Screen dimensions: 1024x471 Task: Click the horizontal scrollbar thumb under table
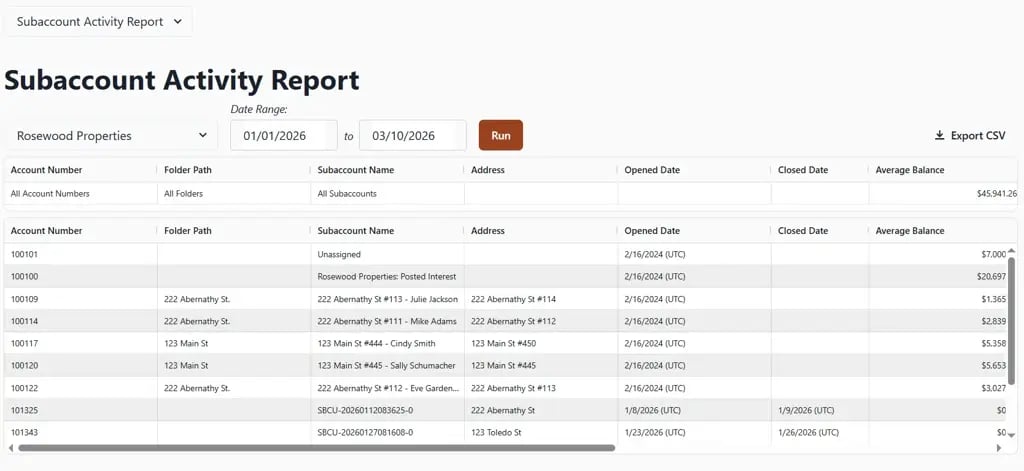(x=317, y=448)
